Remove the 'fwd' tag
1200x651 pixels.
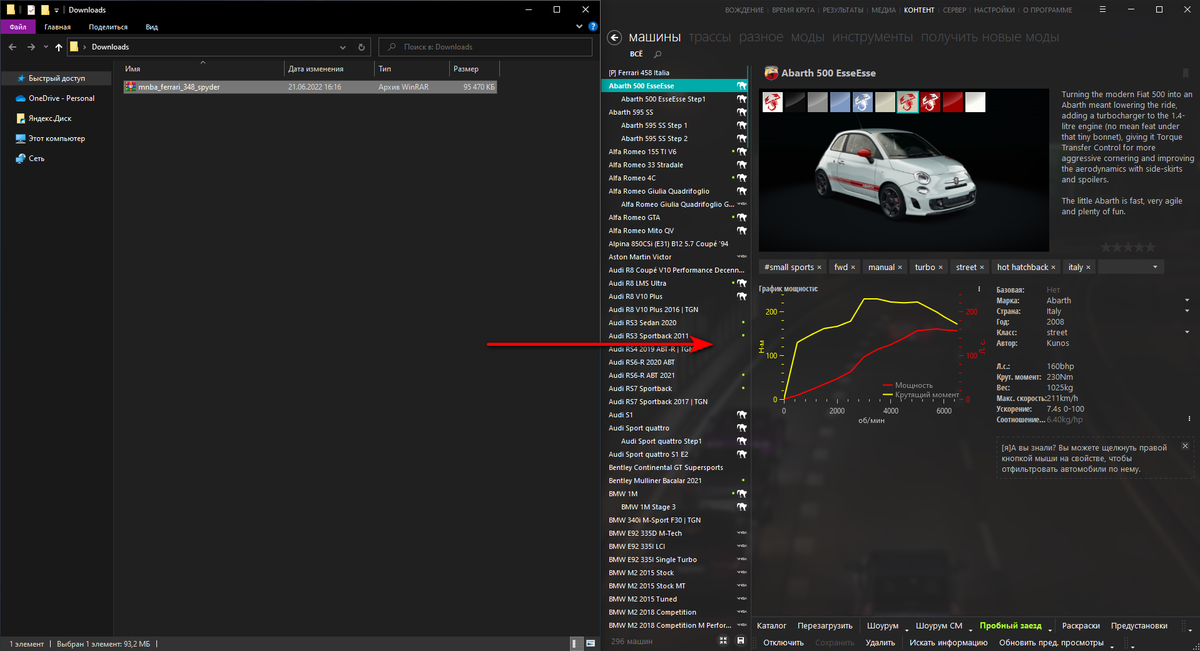853,268
